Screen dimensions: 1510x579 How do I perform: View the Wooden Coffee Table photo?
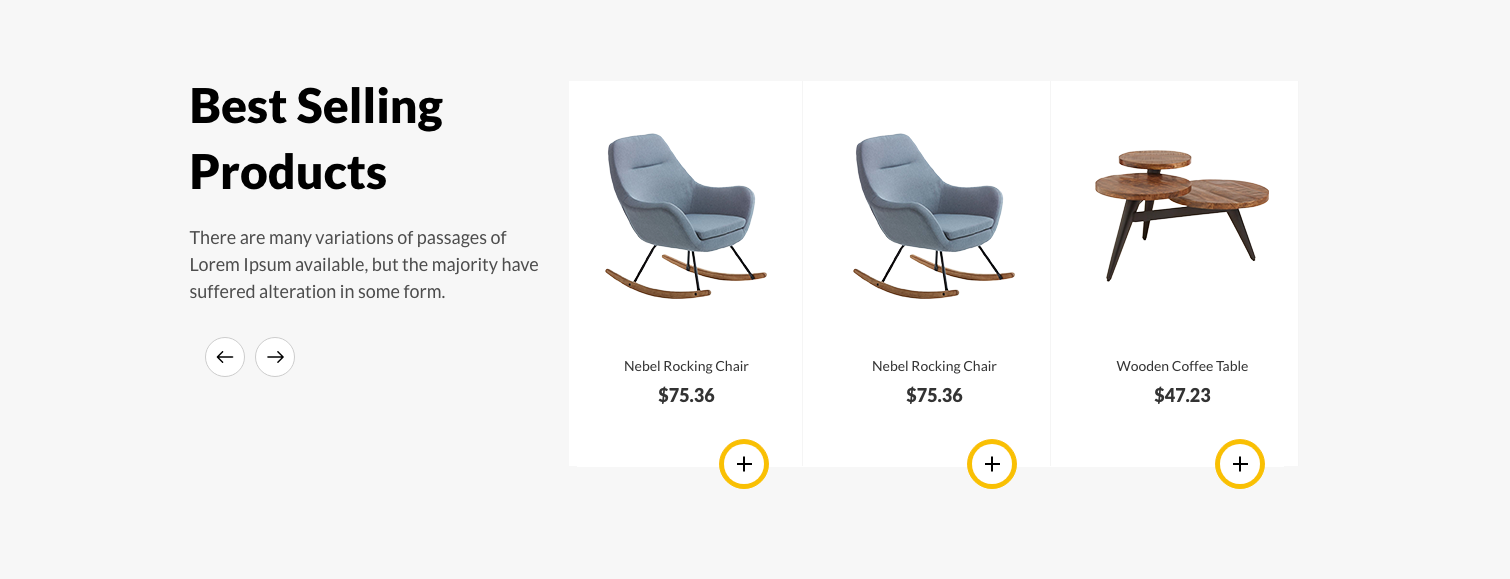coord(1182,216)
